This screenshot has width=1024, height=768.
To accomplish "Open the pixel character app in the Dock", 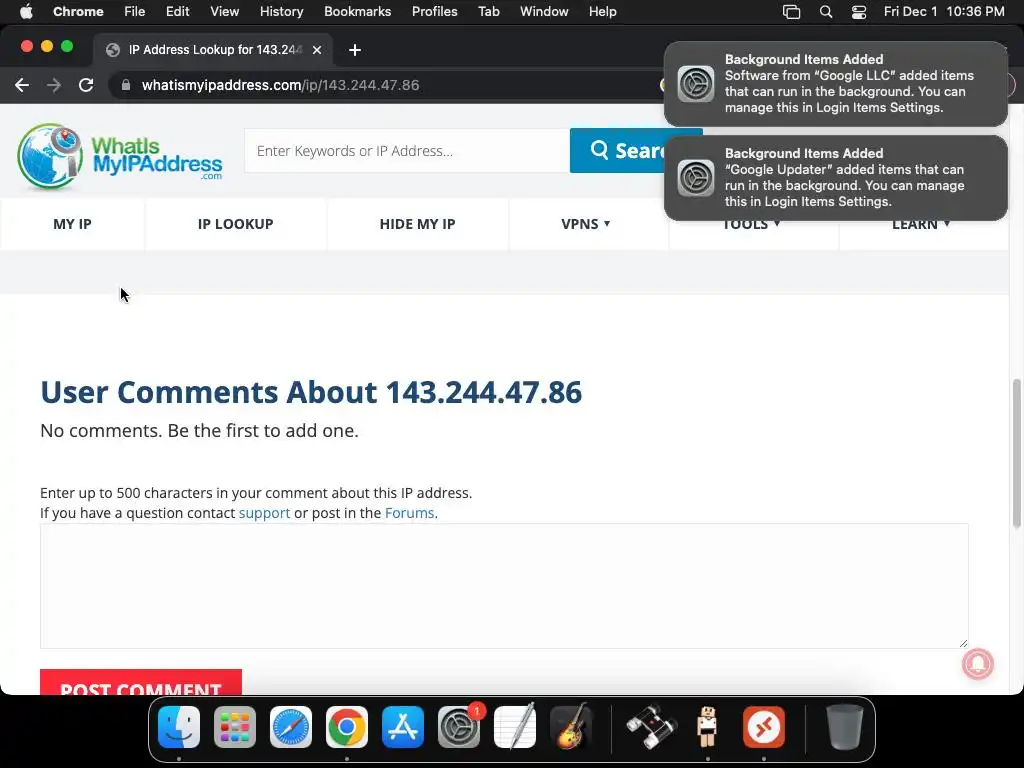I will tap(707, 727).
